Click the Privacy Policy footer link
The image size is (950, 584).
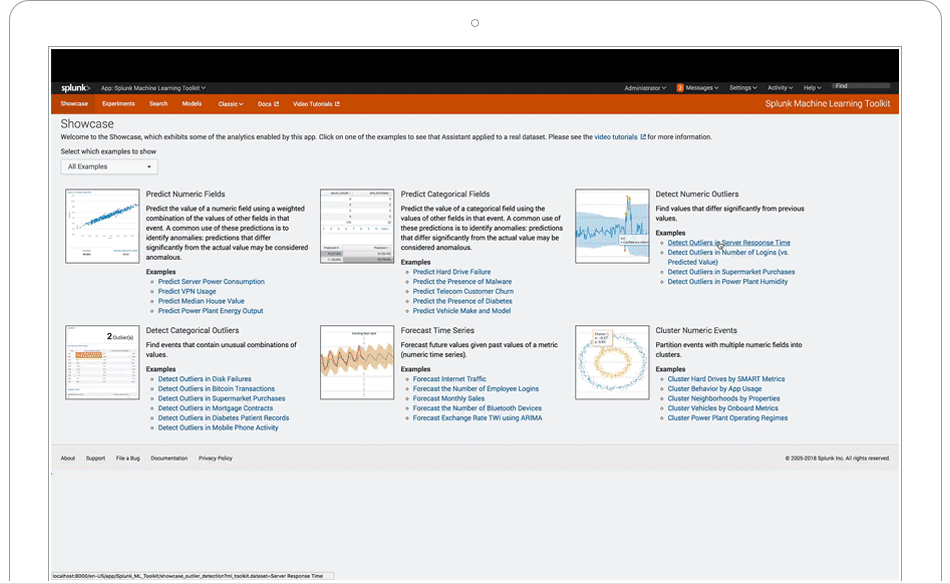point(215,459)
